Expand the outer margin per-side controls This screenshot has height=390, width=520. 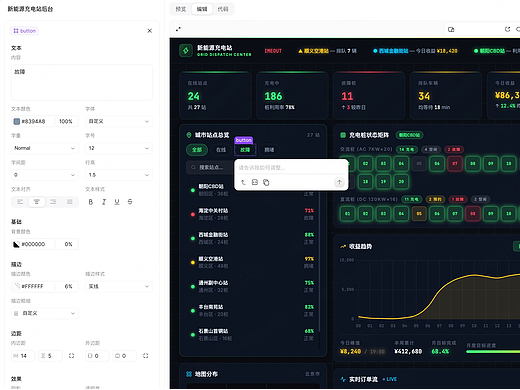pos(145,356)
